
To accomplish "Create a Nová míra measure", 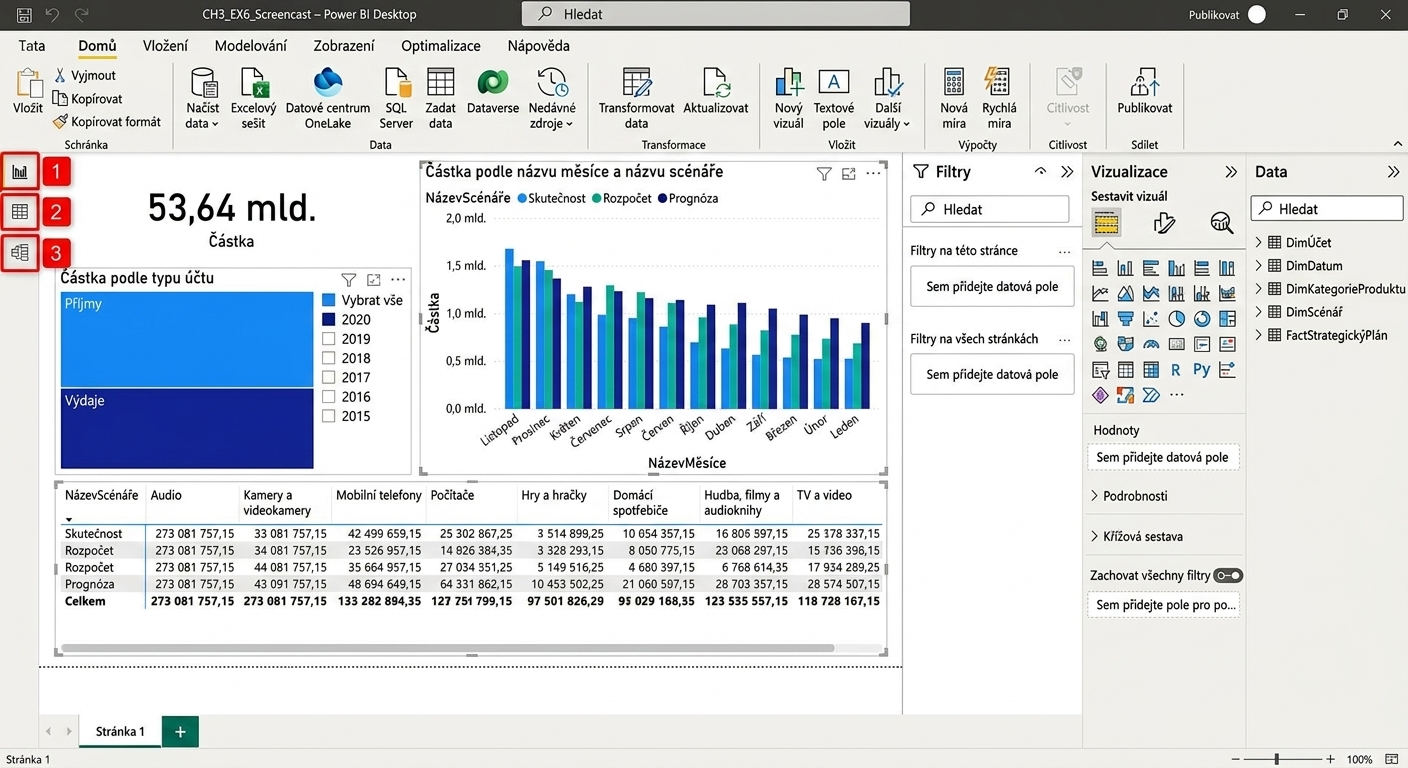I will 954,99.
